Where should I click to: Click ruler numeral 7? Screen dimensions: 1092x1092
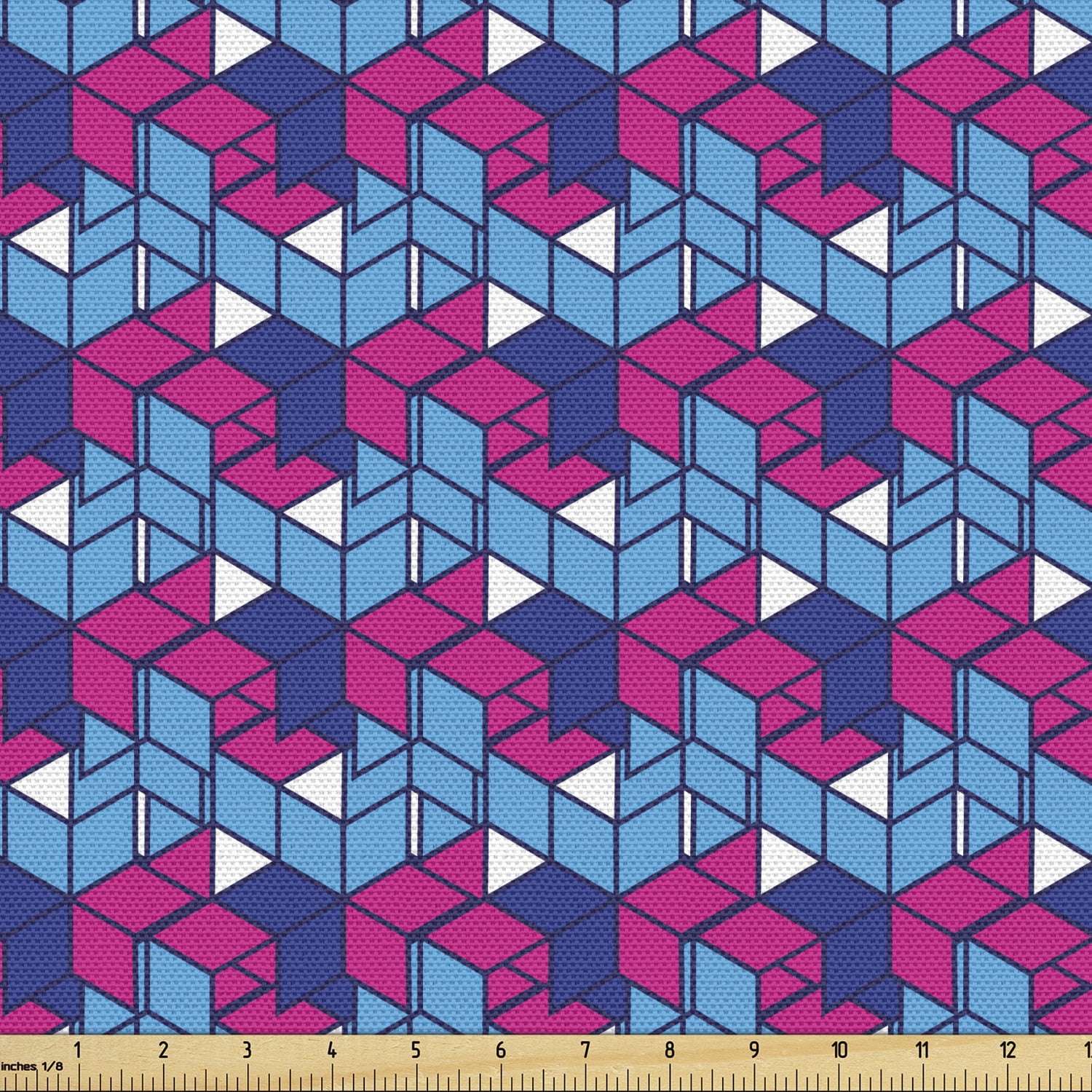point(585,1050)
